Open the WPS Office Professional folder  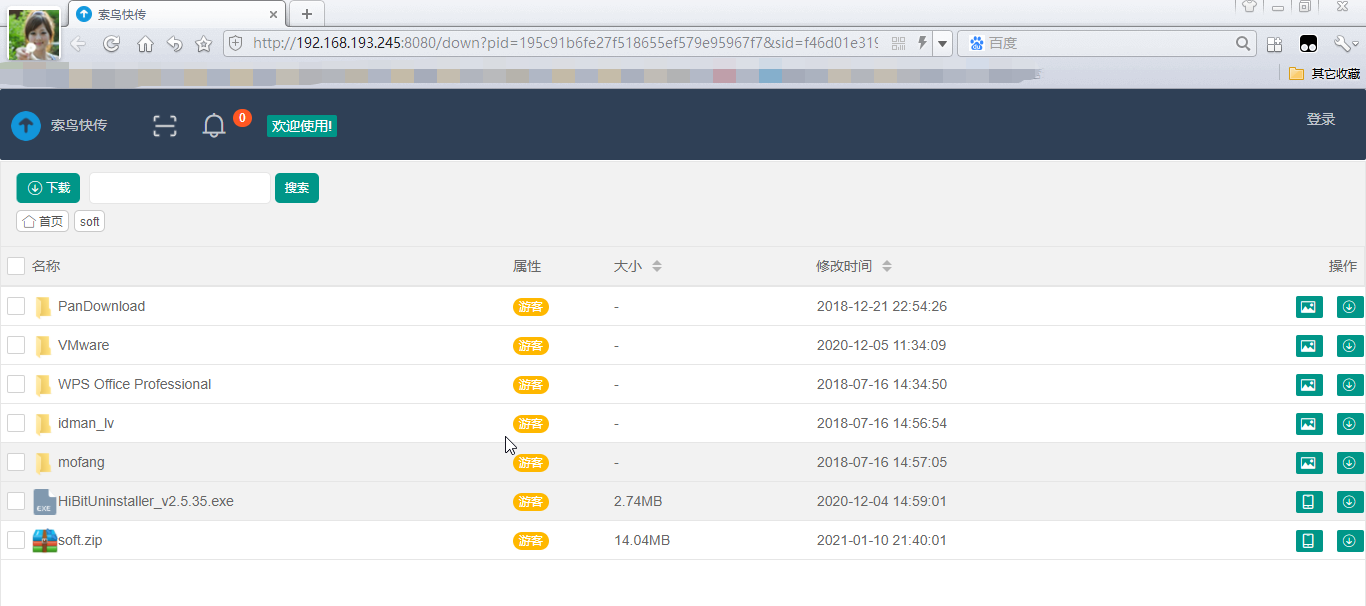(135, 384)
